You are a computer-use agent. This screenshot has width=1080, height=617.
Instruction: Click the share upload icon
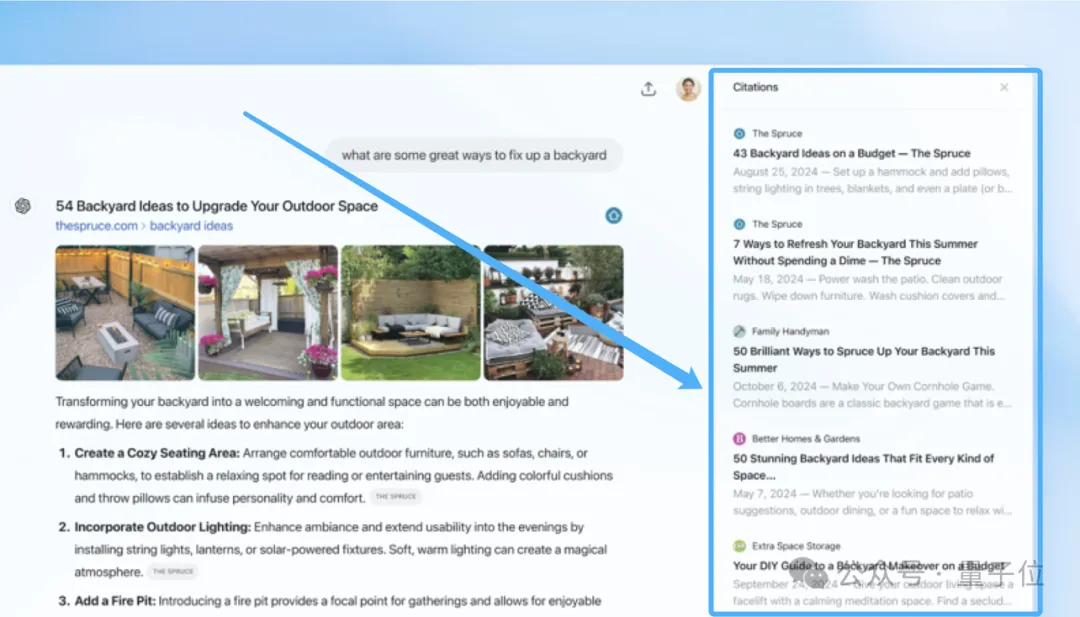(x=648, y=89)
